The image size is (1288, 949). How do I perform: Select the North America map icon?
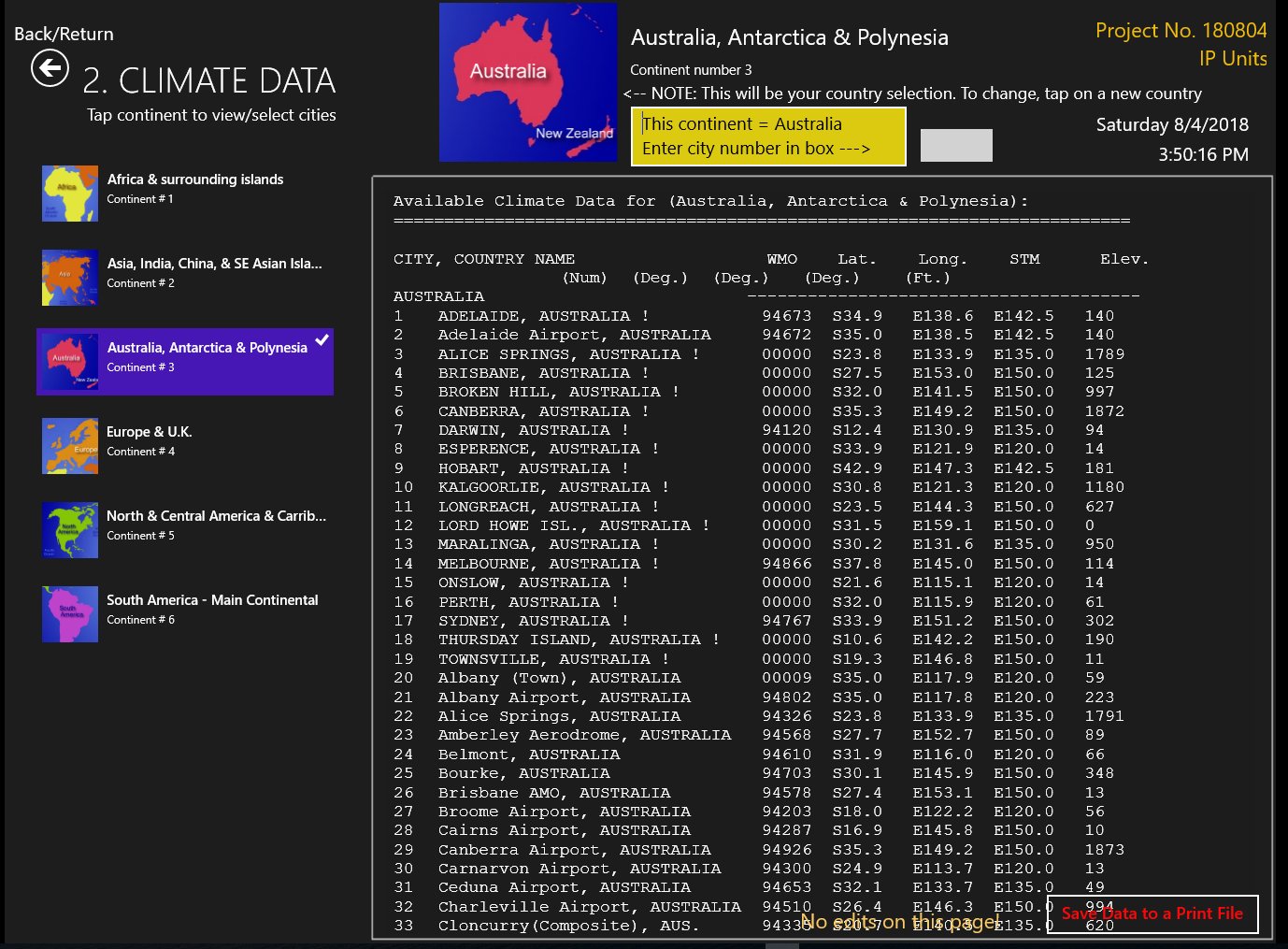(x=70, y=530)
